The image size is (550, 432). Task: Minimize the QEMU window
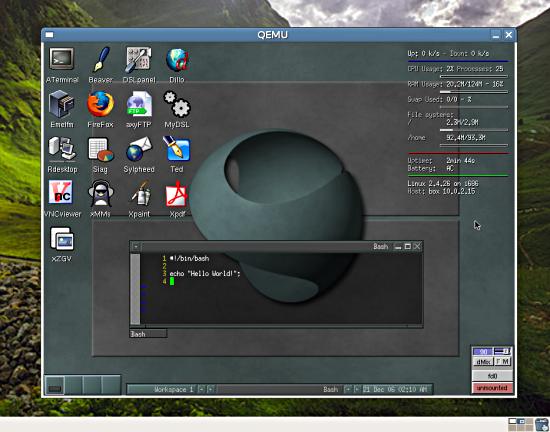click(x=496, y=35)
